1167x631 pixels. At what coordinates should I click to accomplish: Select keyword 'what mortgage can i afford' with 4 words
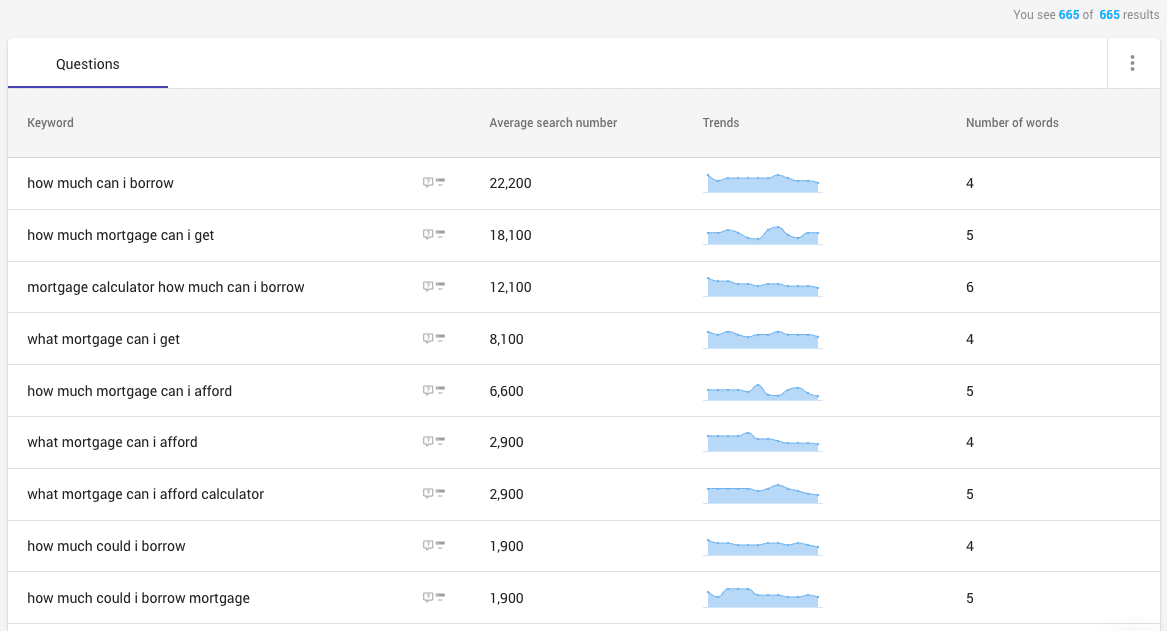112,442
